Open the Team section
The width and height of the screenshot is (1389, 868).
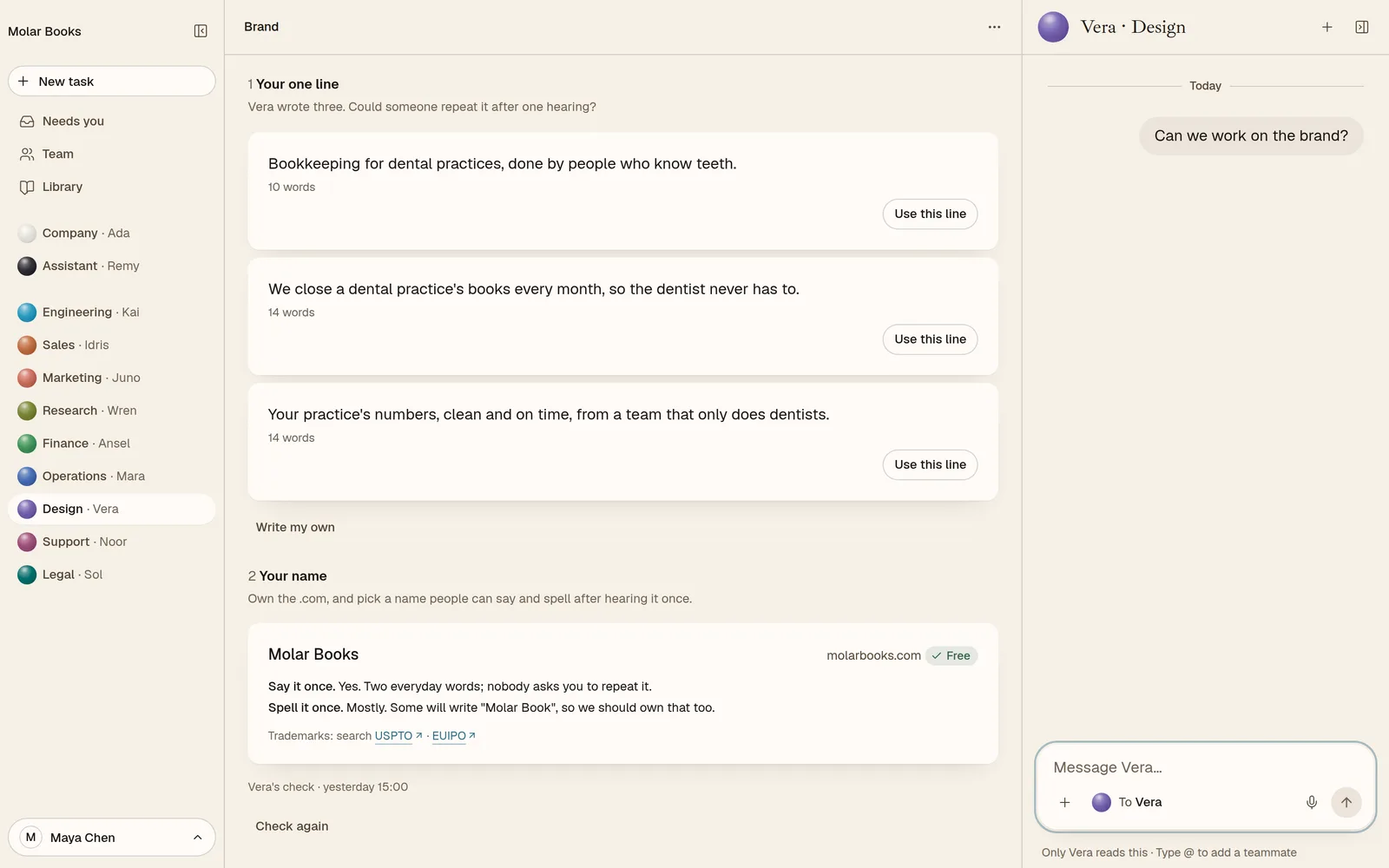(x=111, y=155)
